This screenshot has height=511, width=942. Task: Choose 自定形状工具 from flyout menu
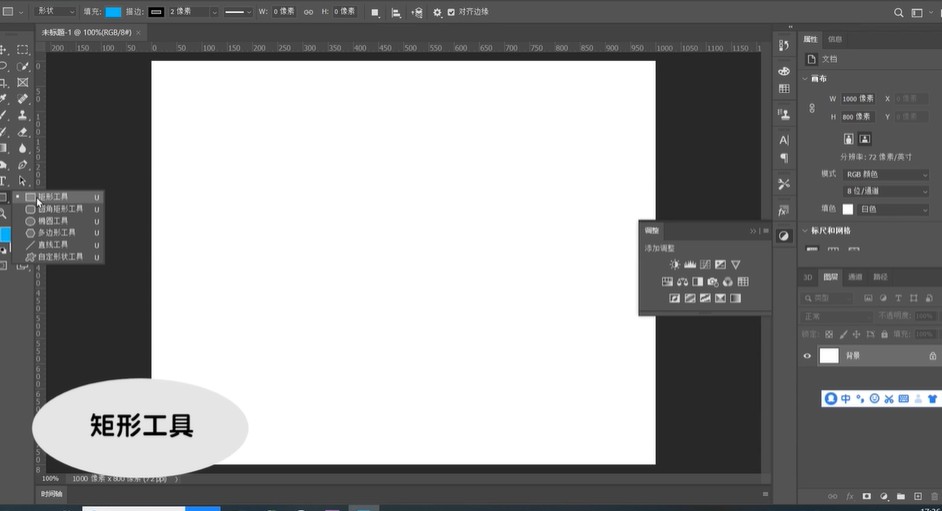[x=58, y=257]
